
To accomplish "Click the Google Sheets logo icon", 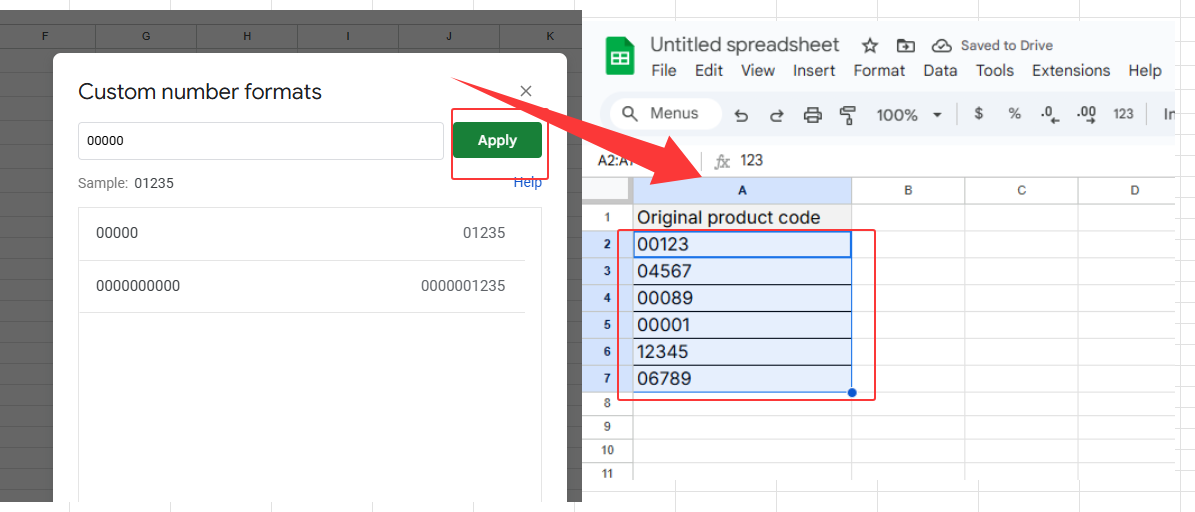I will (x=620, y=56).
